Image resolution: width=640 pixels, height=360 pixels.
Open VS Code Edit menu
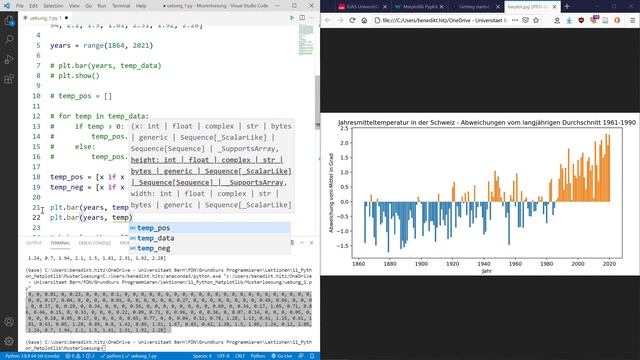click(x=33, y=6)
